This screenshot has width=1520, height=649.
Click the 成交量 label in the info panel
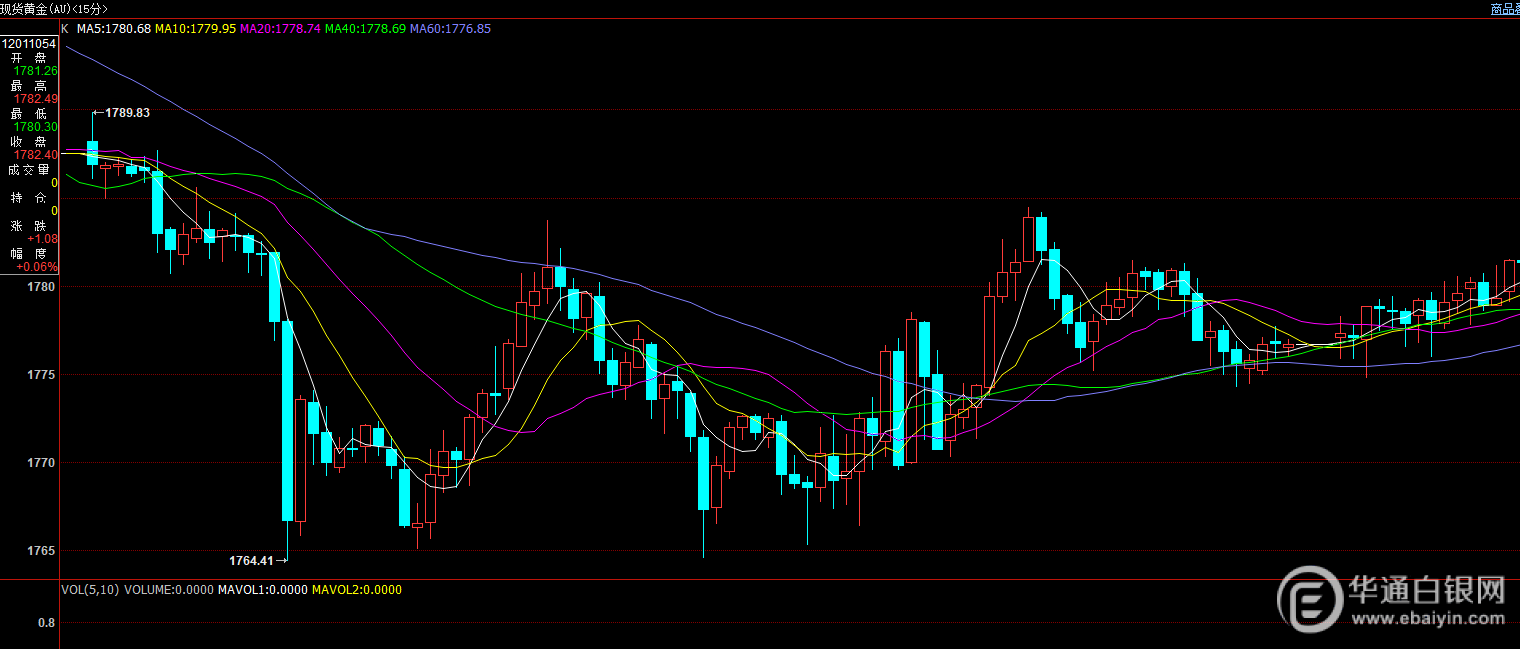point(29,169)
